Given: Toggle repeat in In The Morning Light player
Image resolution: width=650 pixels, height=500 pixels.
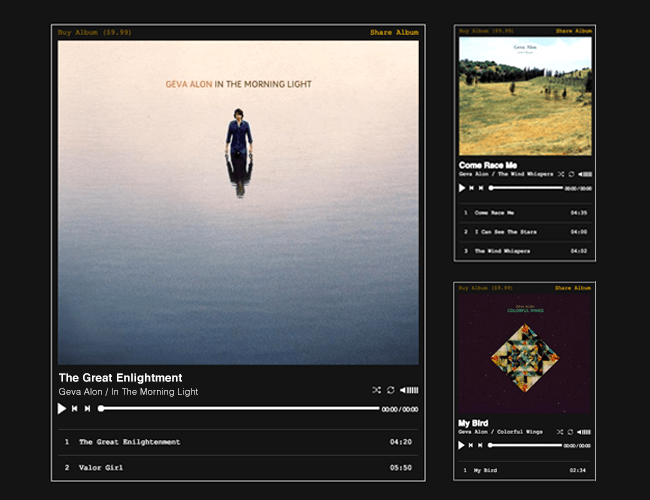Looking at the screenshot, I should 390,390.
